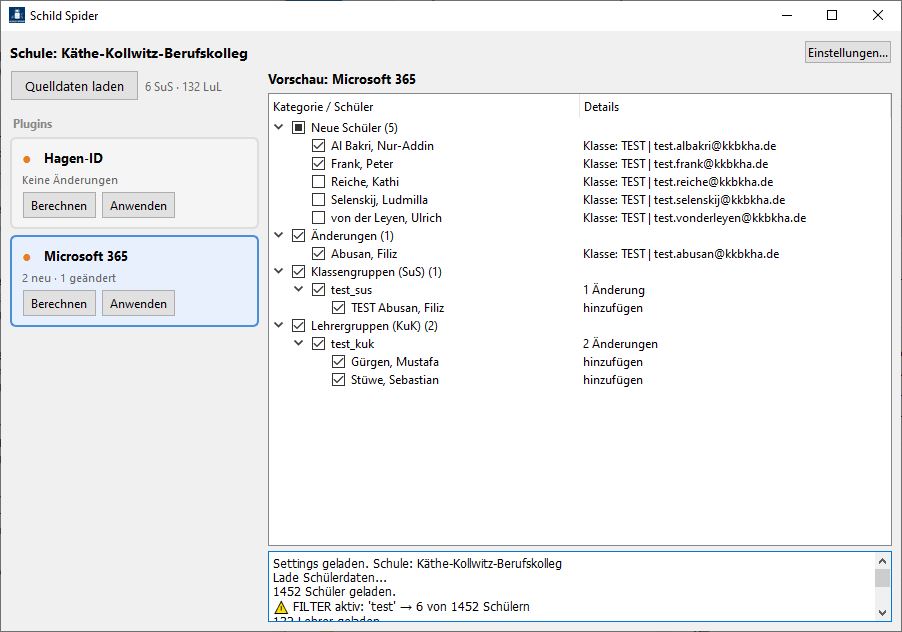Viewport: 902px width, 632px height.
Task: Collapse the test_kuk node
Action: [299, 343]
